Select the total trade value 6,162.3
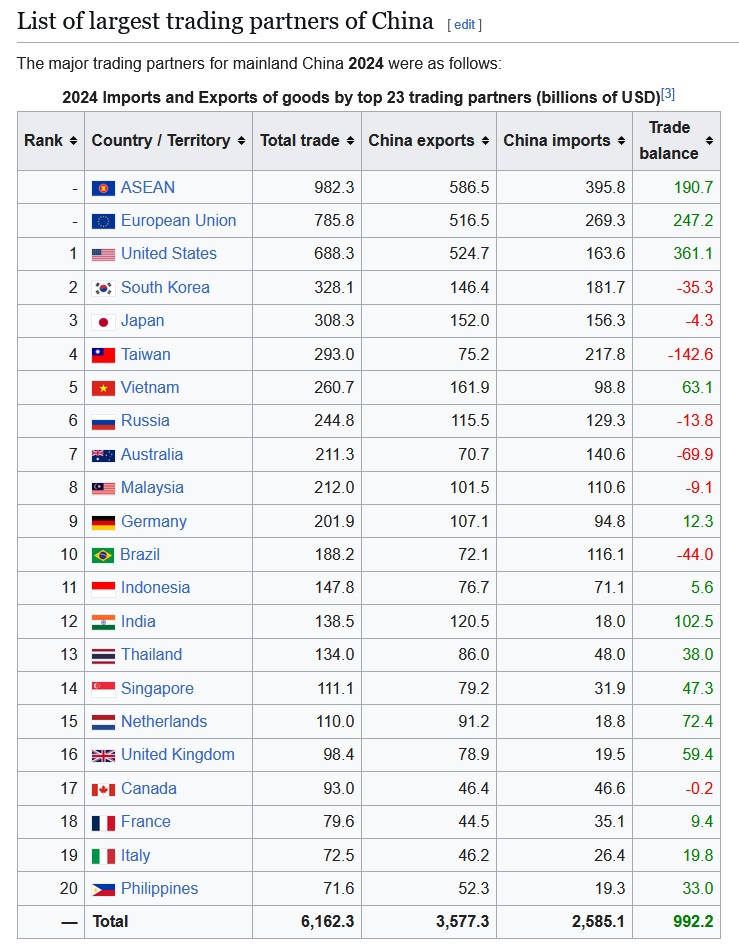 (328, 922)
